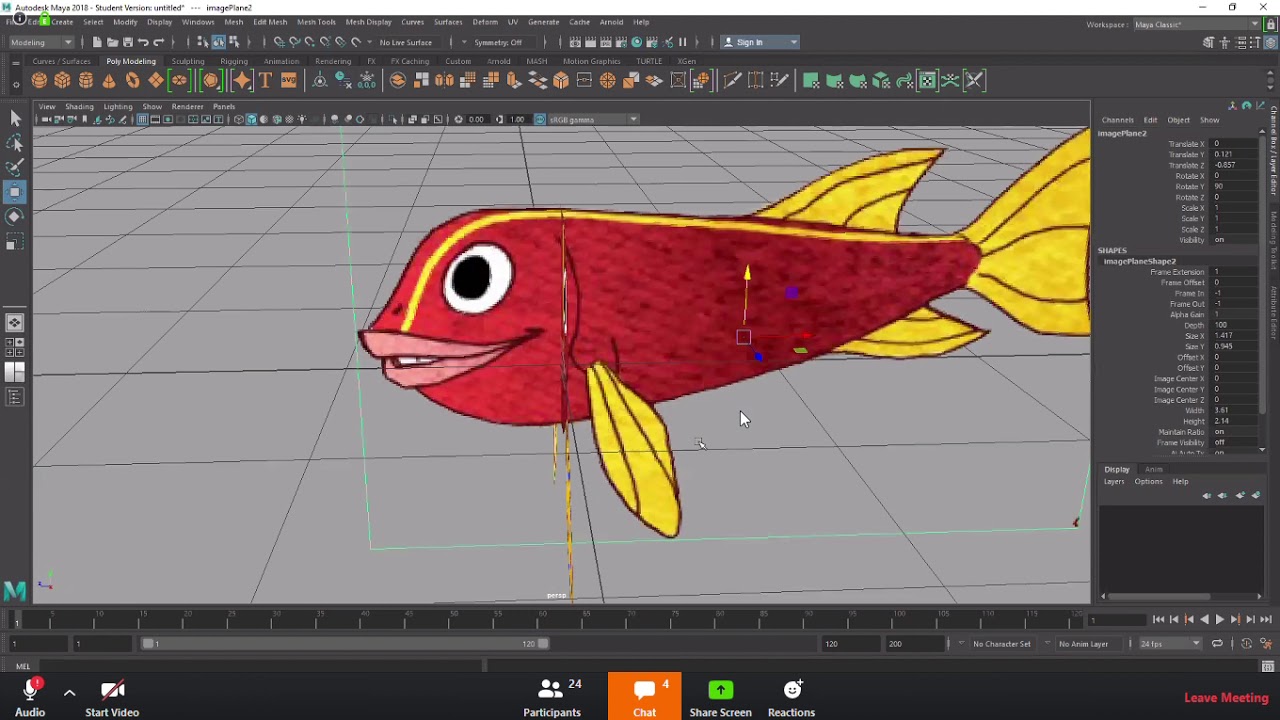This screenshot has width=1280, height=720.
Task: Click the Save Scene icon
Action: (127, 42)
